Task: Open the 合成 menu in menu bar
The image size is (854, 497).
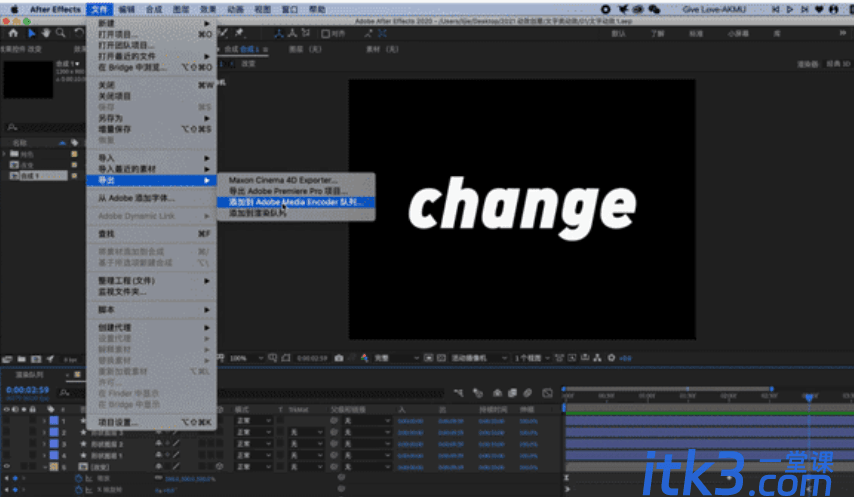Action: (154, 9)
